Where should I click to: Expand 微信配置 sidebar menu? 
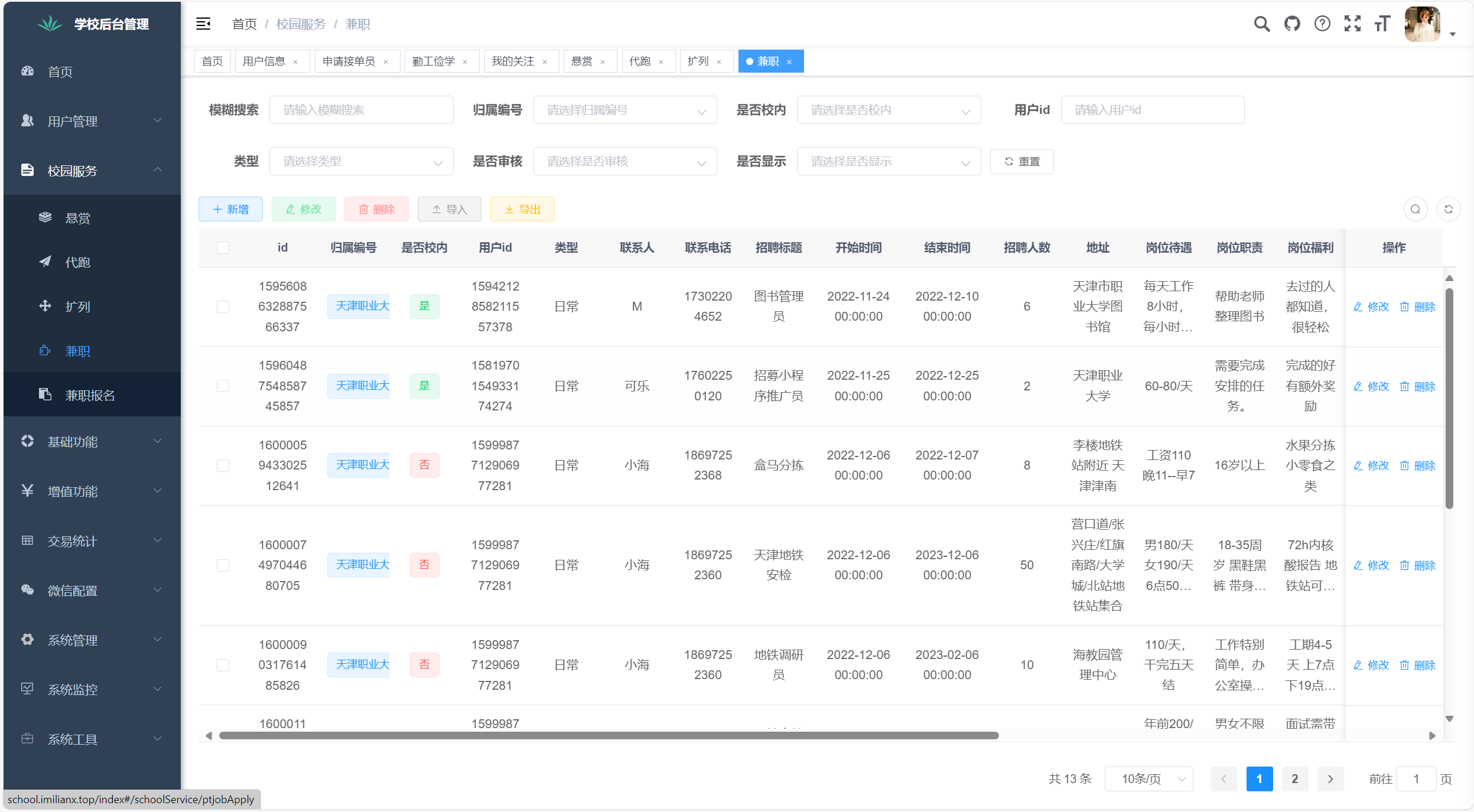[92, 591]
